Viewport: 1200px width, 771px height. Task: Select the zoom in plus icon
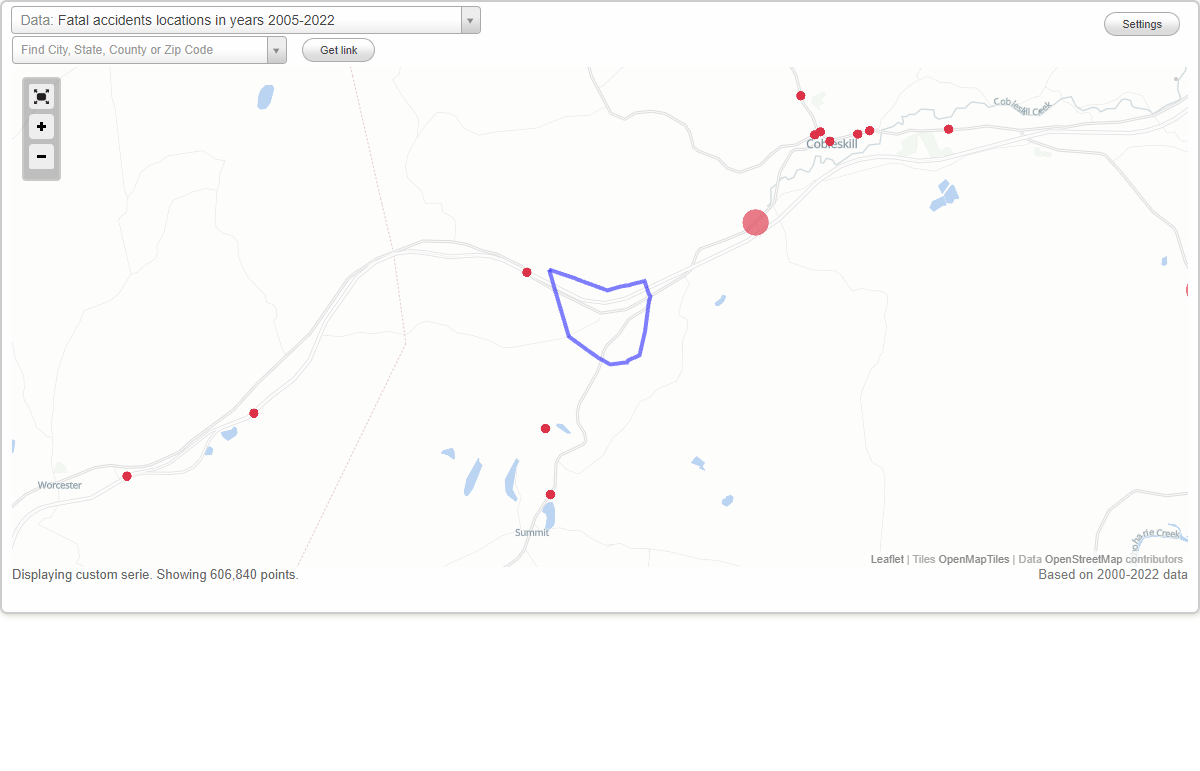41,127
